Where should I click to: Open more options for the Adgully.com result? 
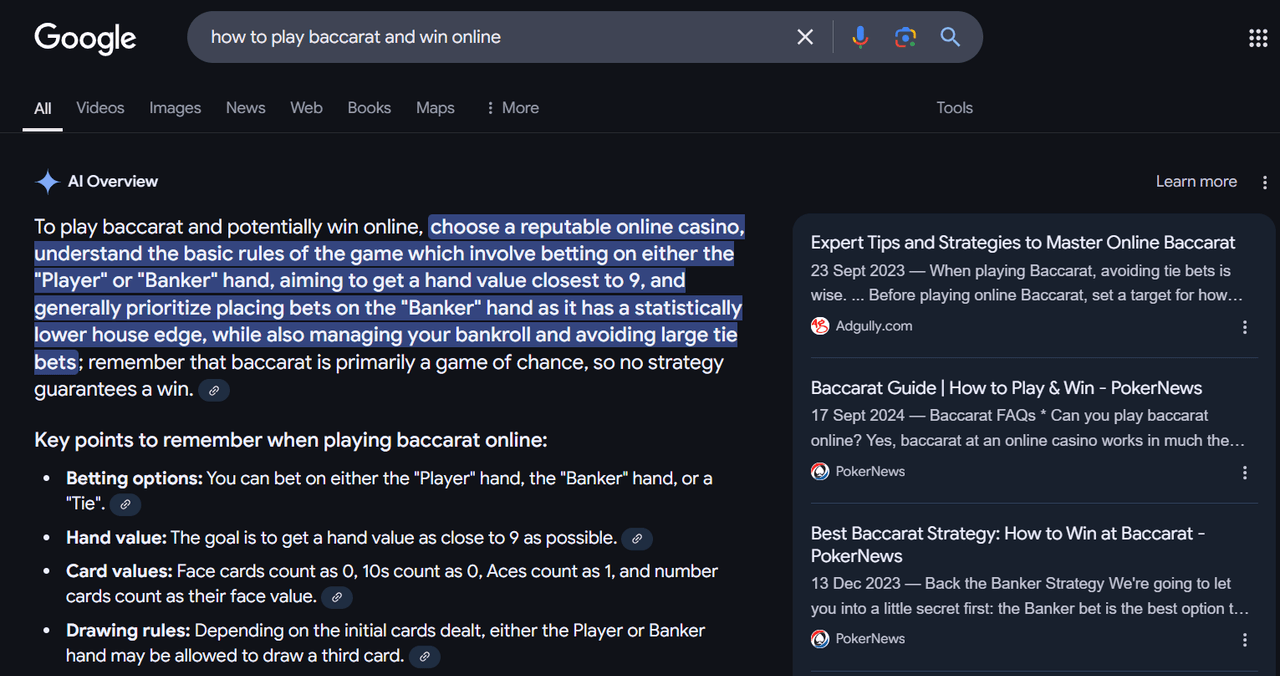click(1245, 327)
